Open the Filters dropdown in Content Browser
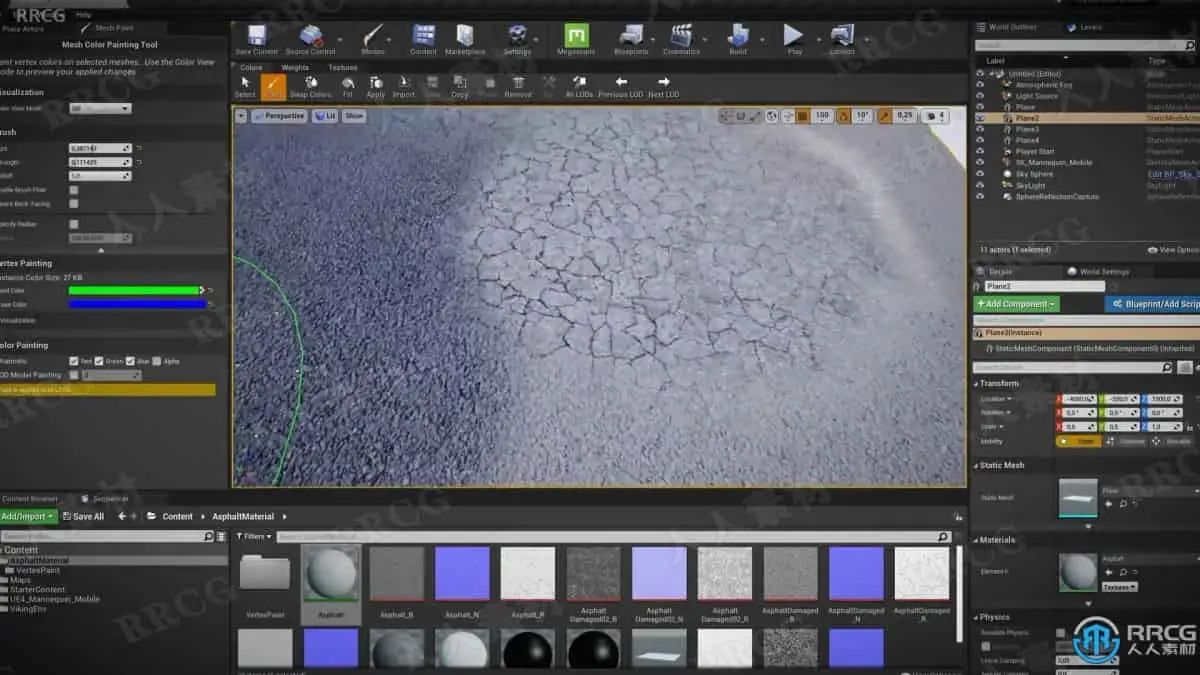1200x675 pixels. (x=254, y=536)
